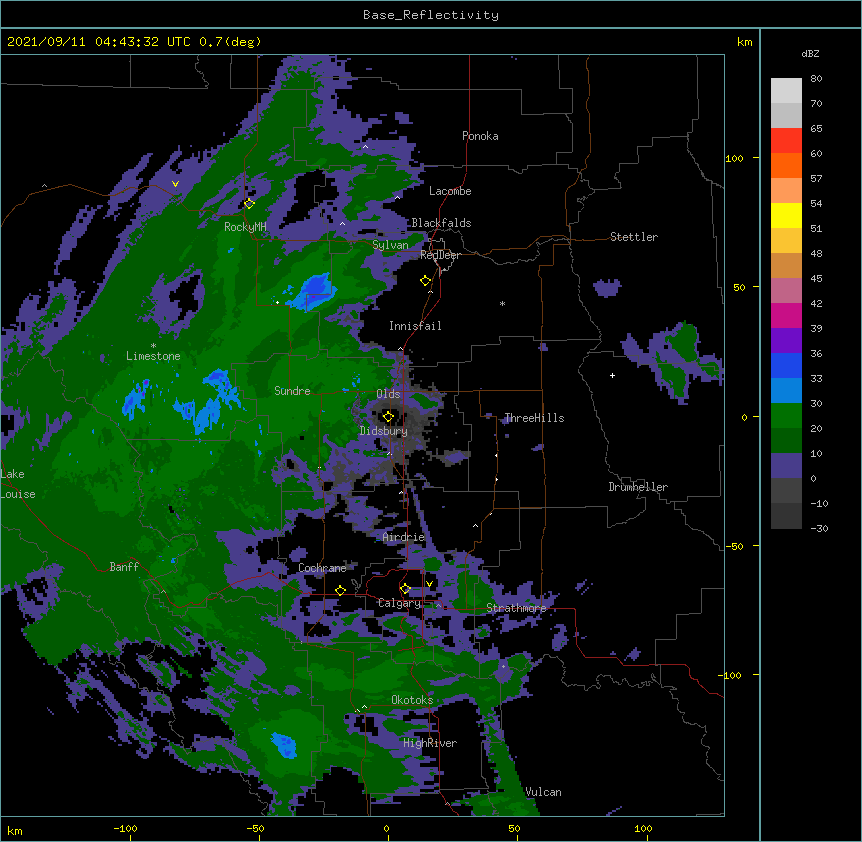Click the blue echo core west of HighRiver
The height and width of the screenshot is (842, 862).
285,745
